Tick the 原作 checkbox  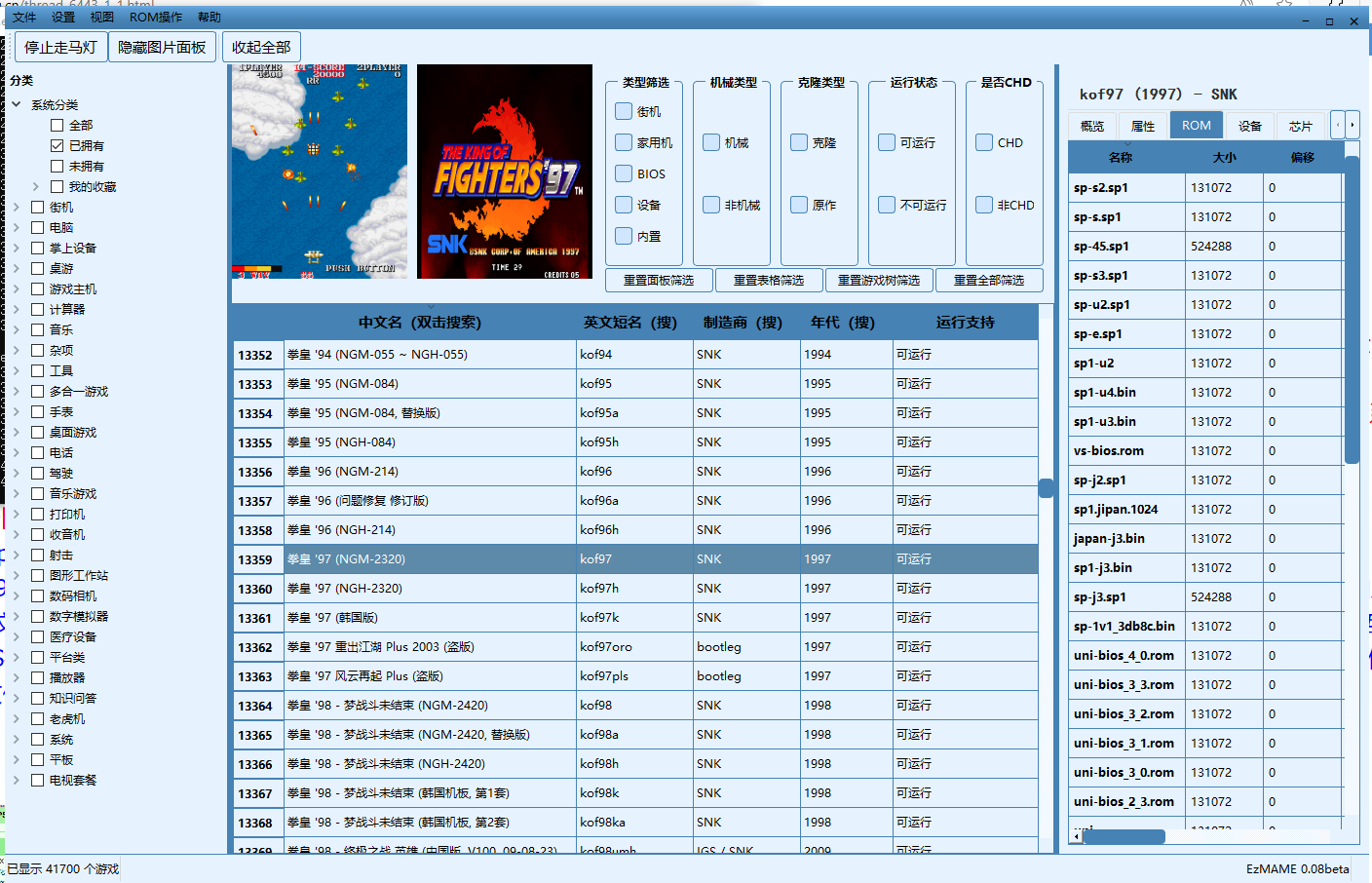pos(799,205)
